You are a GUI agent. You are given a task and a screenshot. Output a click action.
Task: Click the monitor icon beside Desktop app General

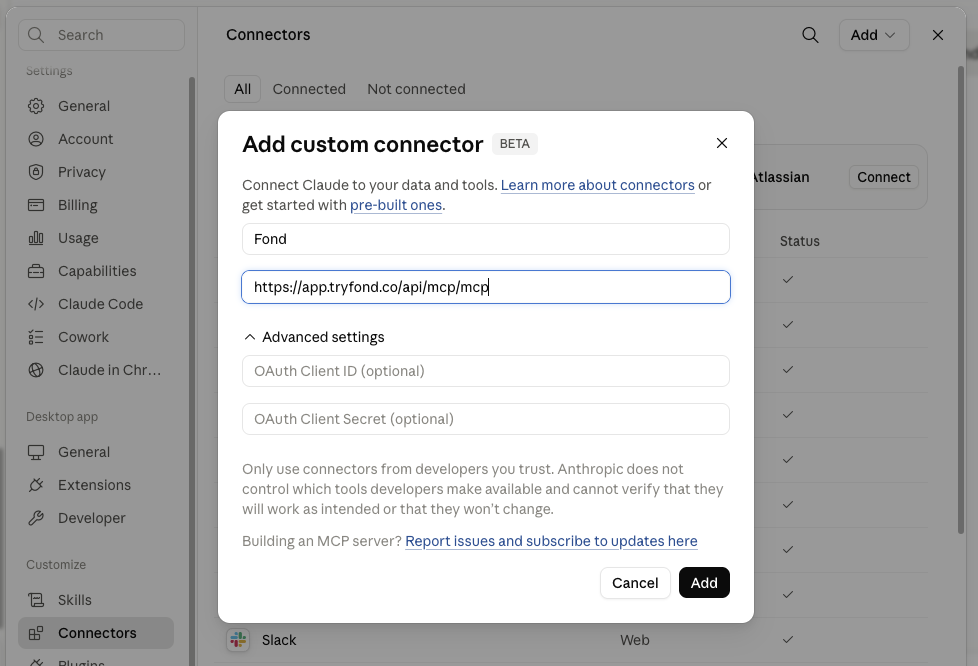point(36,452)
